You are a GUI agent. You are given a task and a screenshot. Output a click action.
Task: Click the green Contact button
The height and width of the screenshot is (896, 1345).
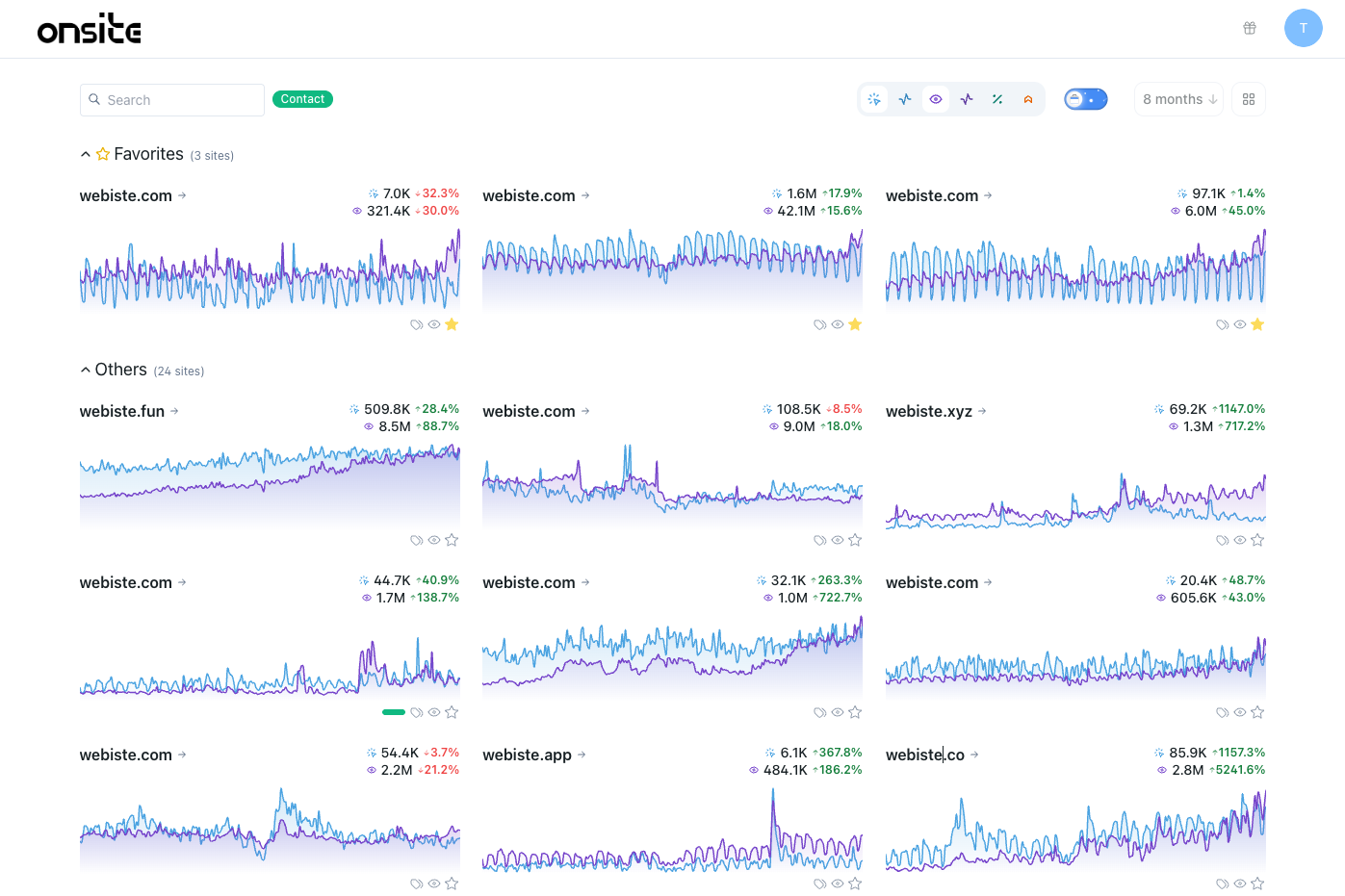coord(302,99)
